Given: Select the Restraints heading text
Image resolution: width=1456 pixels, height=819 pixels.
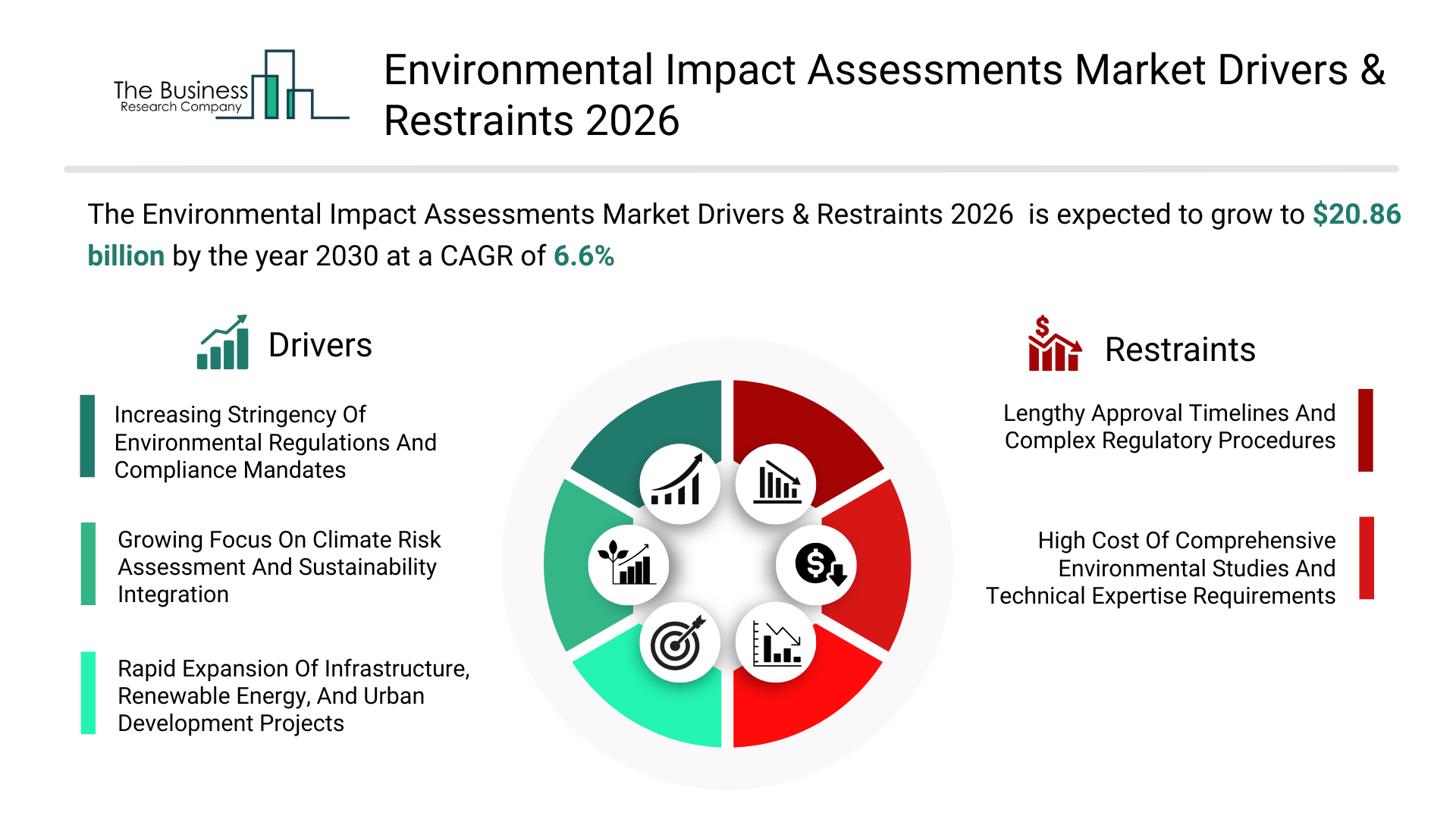Looking at the screenshot, I should (1179, 350).
